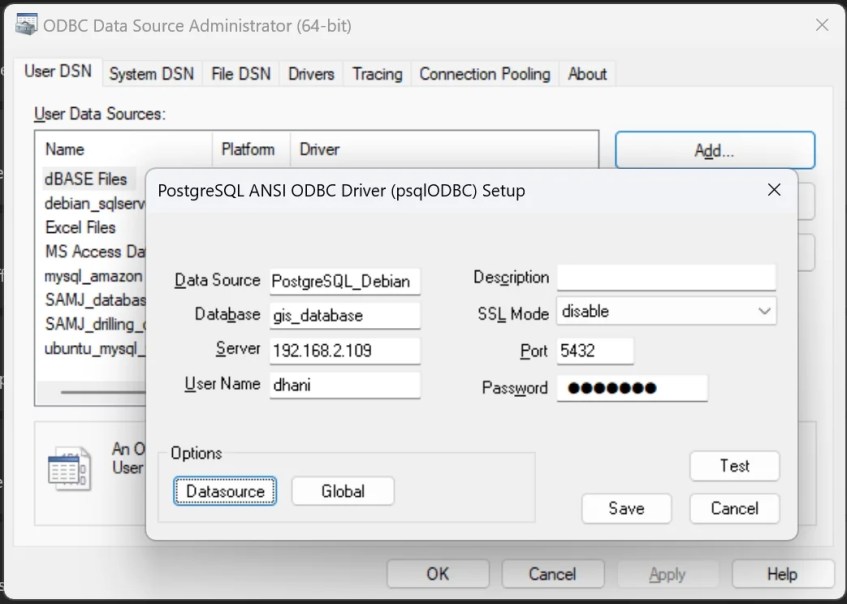
Task: Close the PostgreSQL ODBC Driver Setup dialog
Action: tap(774, 190)
